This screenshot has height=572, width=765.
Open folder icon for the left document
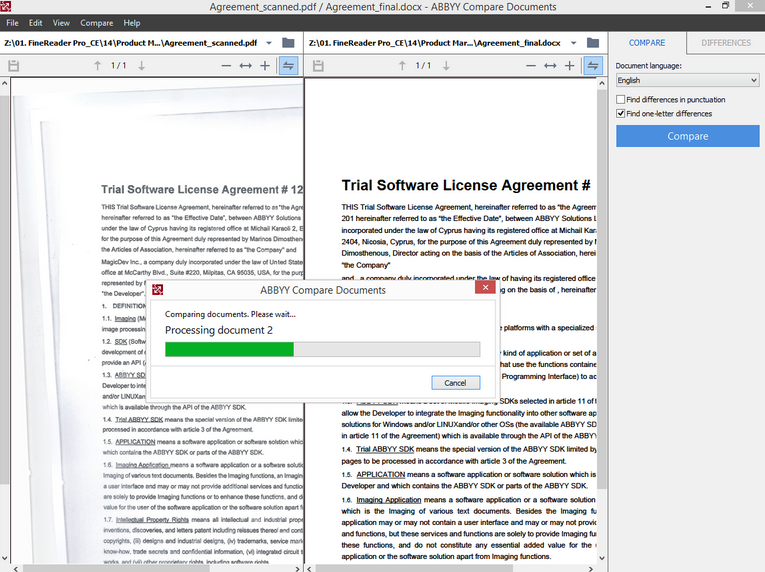pyautogui.click(x=288, y=43)
